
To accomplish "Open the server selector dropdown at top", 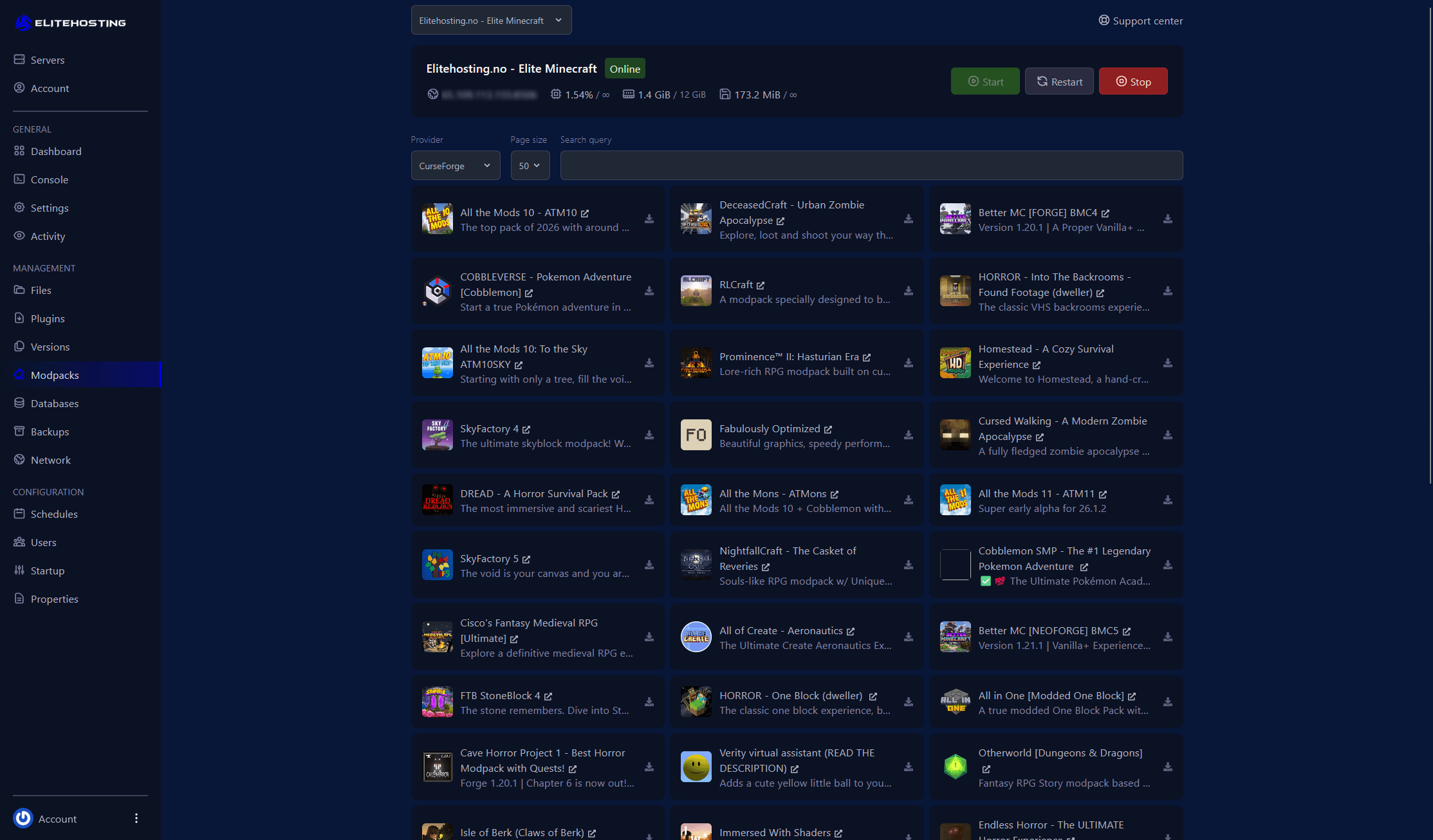I will (x=491, y=21).
